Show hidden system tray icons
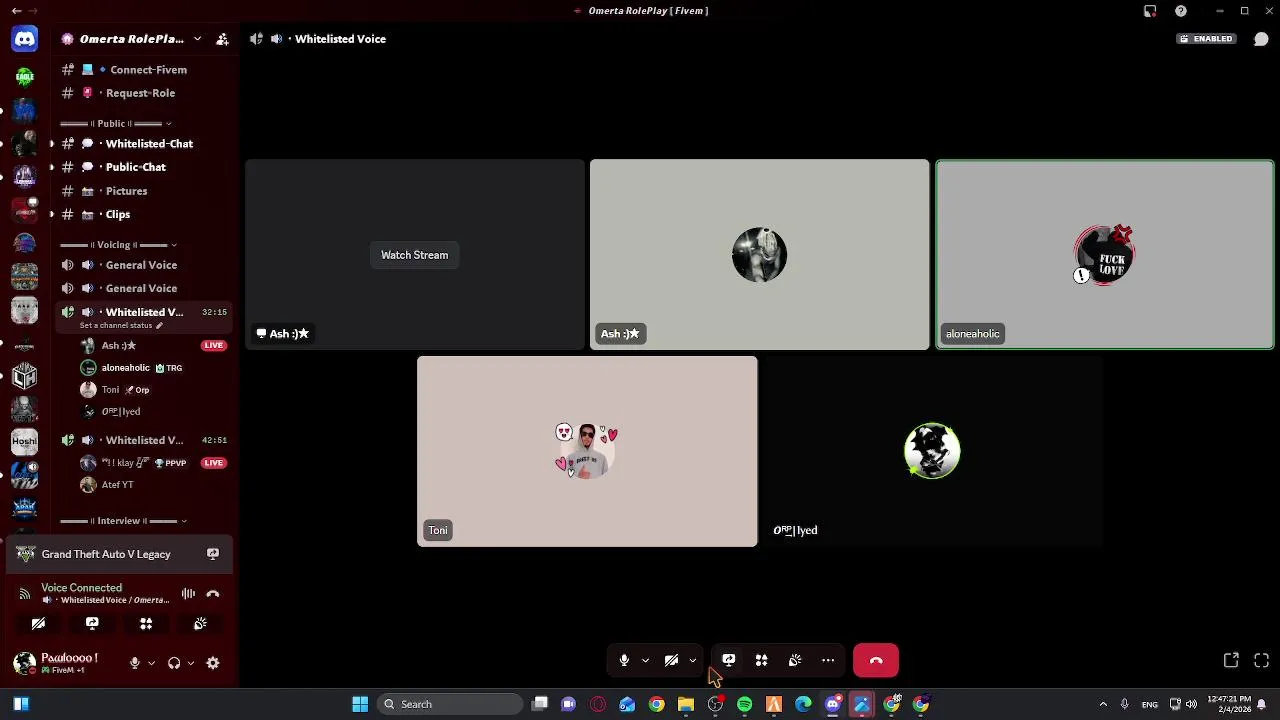 pyautogui.click(x=1103, y=704)
